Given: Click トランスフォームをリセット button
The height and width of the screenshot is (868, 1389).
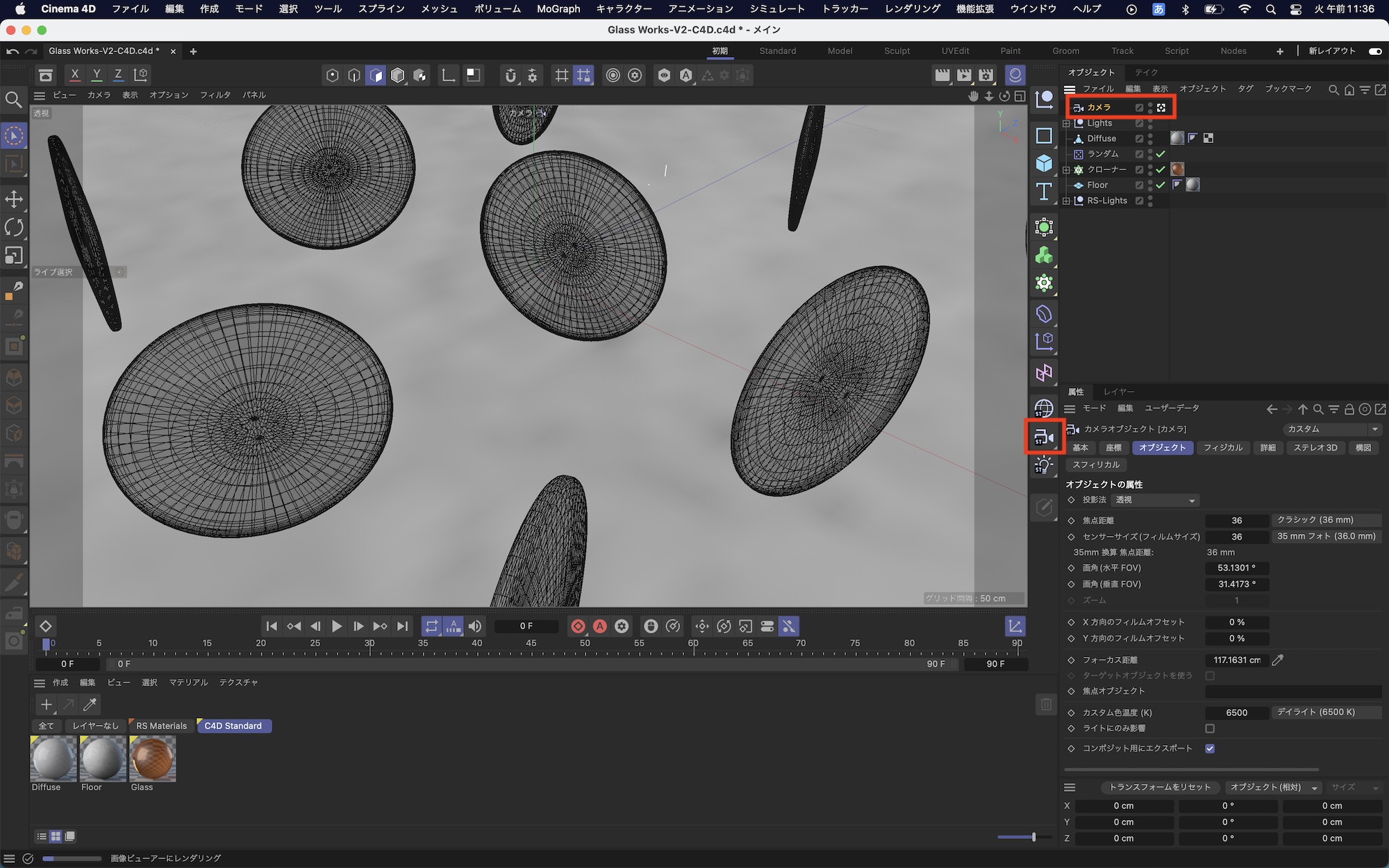Looking at the screenshot, I should pos(1159,787).
